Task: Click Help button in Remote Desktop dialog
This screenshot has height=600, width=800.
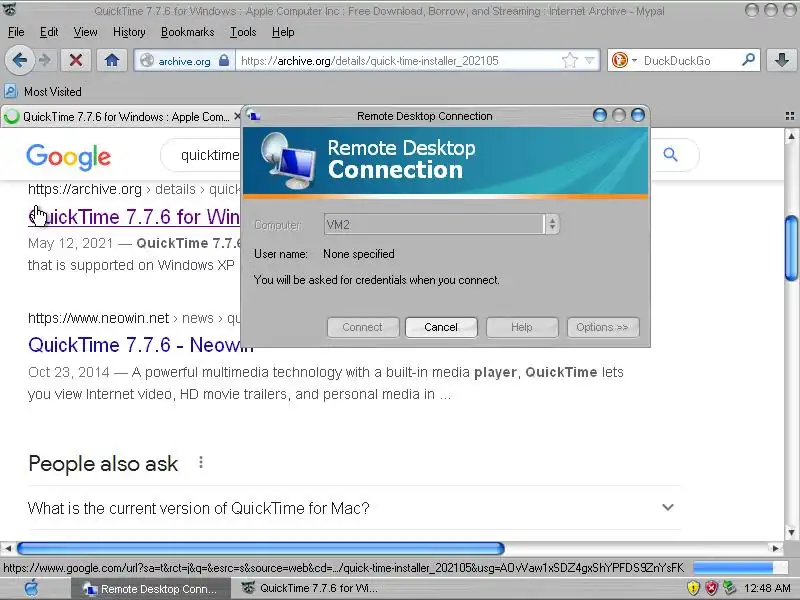Action: 522,327
